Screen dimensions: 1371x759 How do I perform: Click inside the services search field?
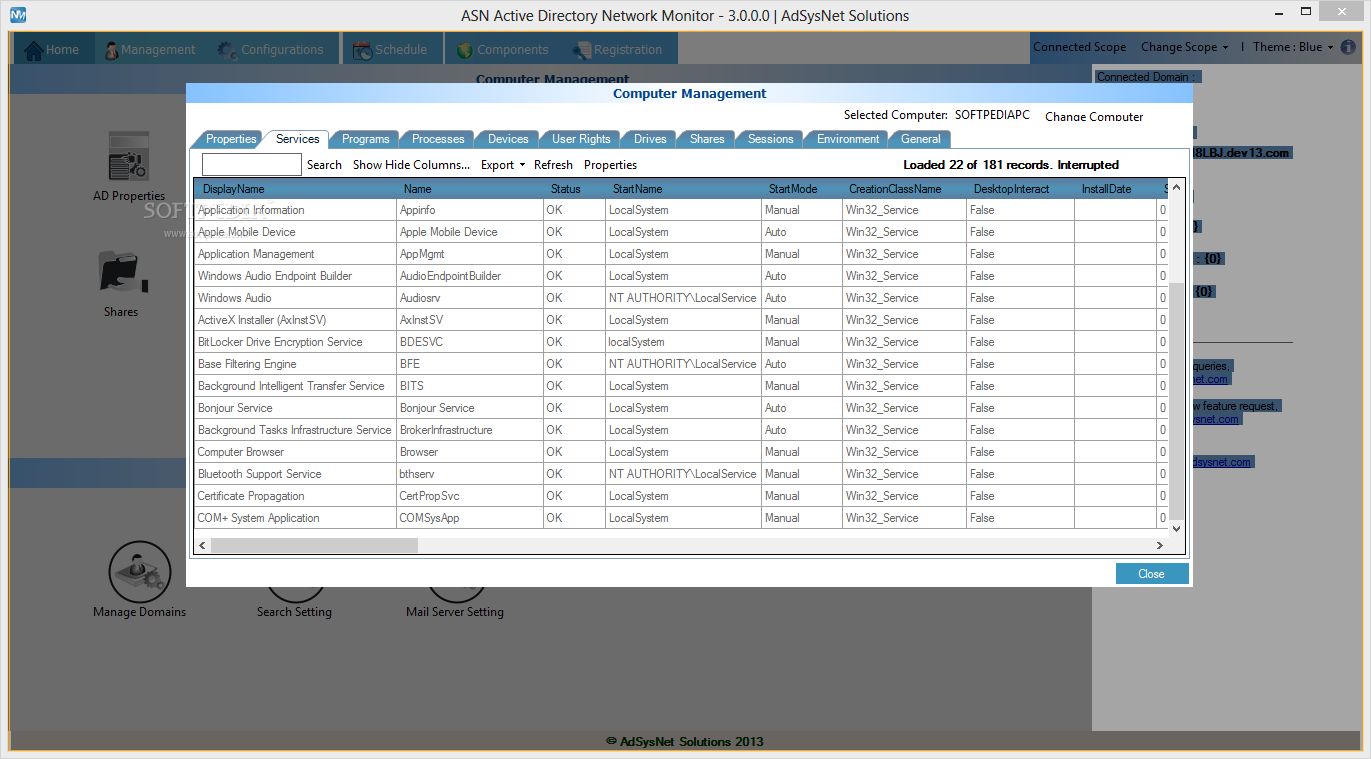251,165
